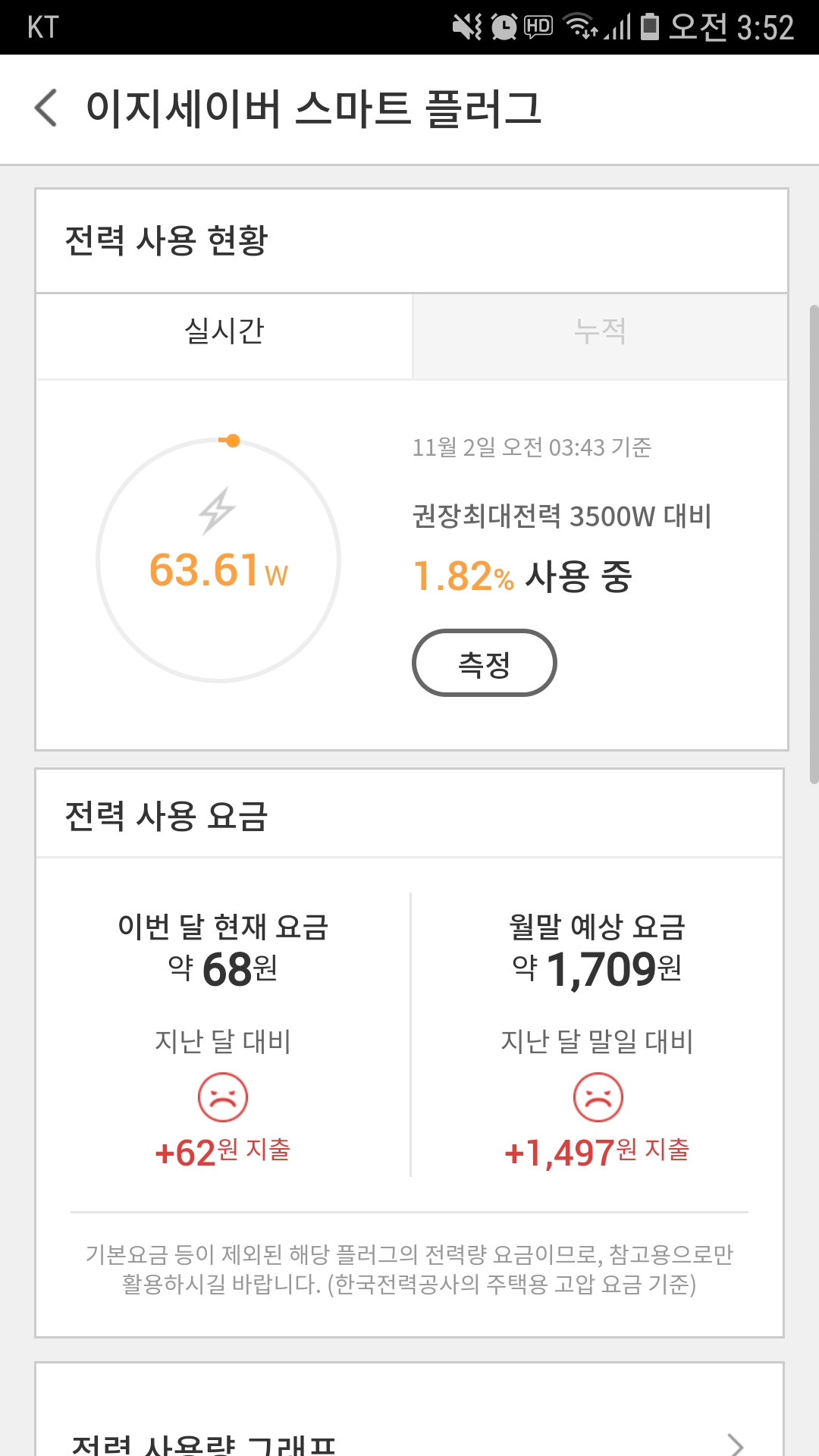Switch to the 실시간 tab

(x=224, y=331)
